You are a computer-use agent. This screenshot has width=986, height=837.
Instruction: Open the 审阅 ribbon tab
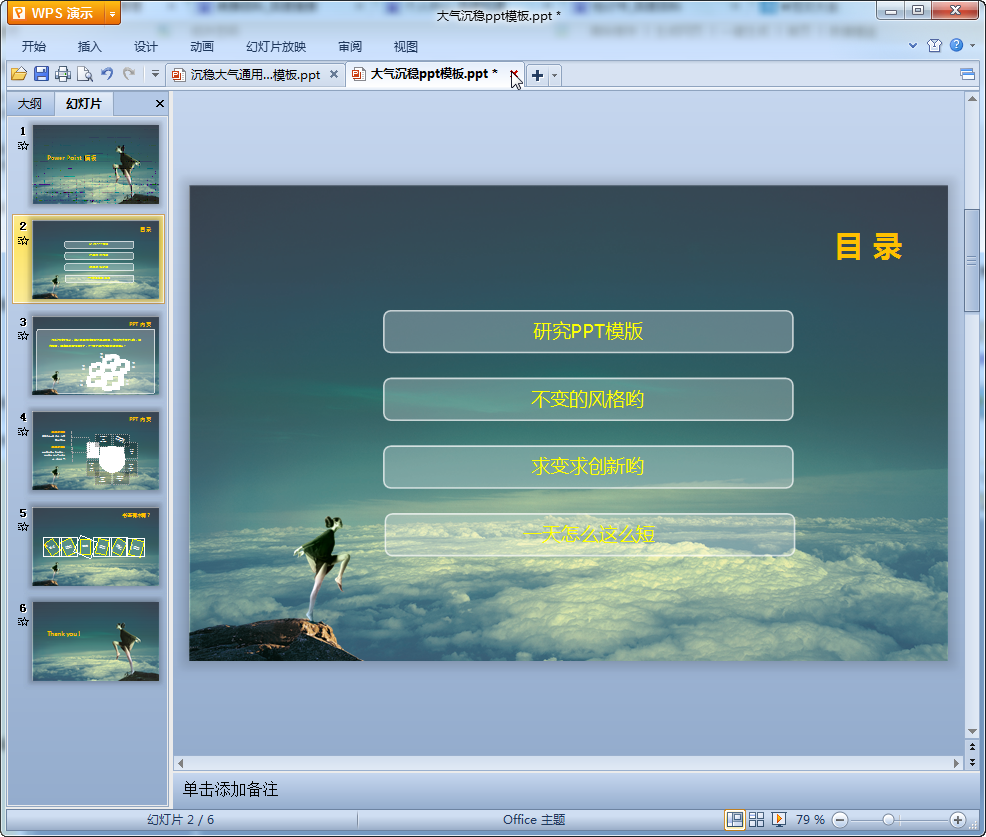pyautogui.click(x=350, y=47)
